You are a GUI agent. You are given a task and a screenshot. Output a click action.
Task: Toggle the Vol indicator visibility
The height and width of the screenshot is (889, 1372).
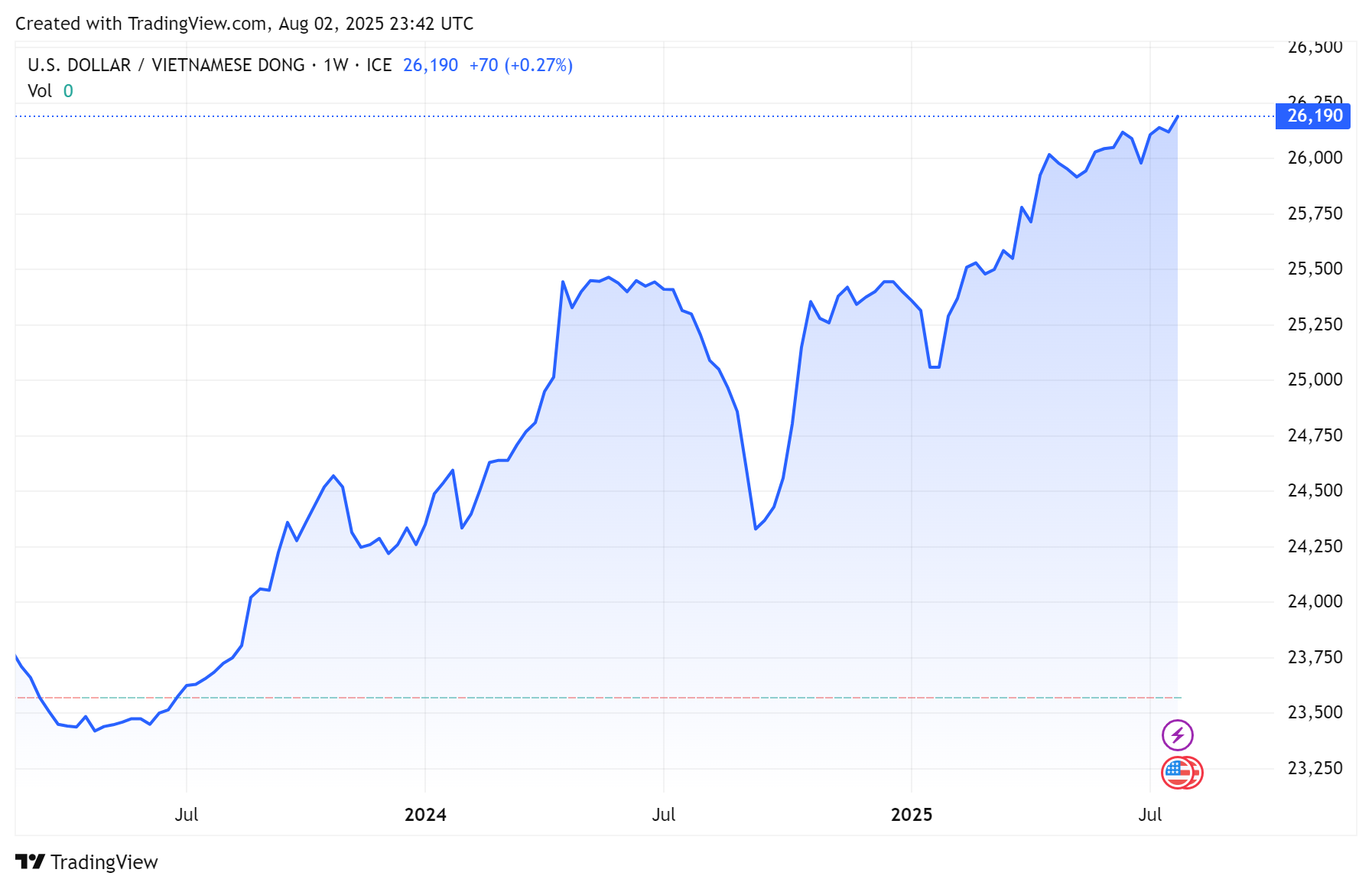tap(38, 90)
